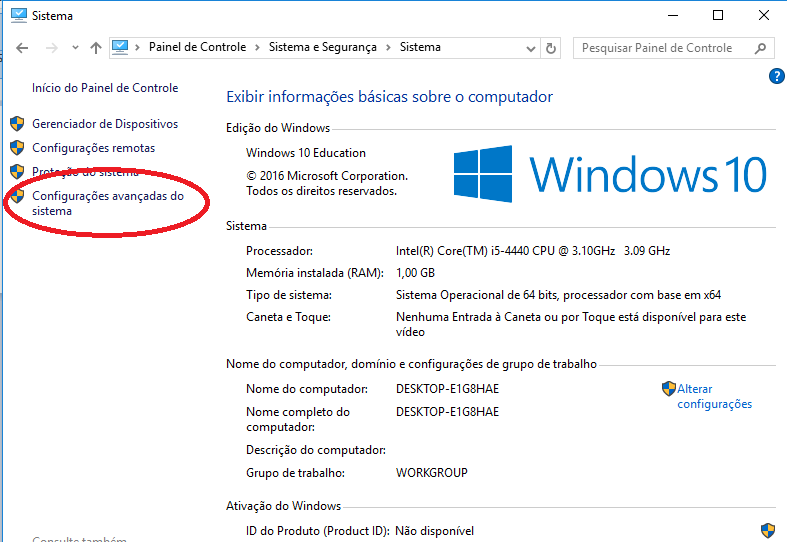The image size is (787, 542).
Task: Click Alterar configurações link
Action: [715, 396]
